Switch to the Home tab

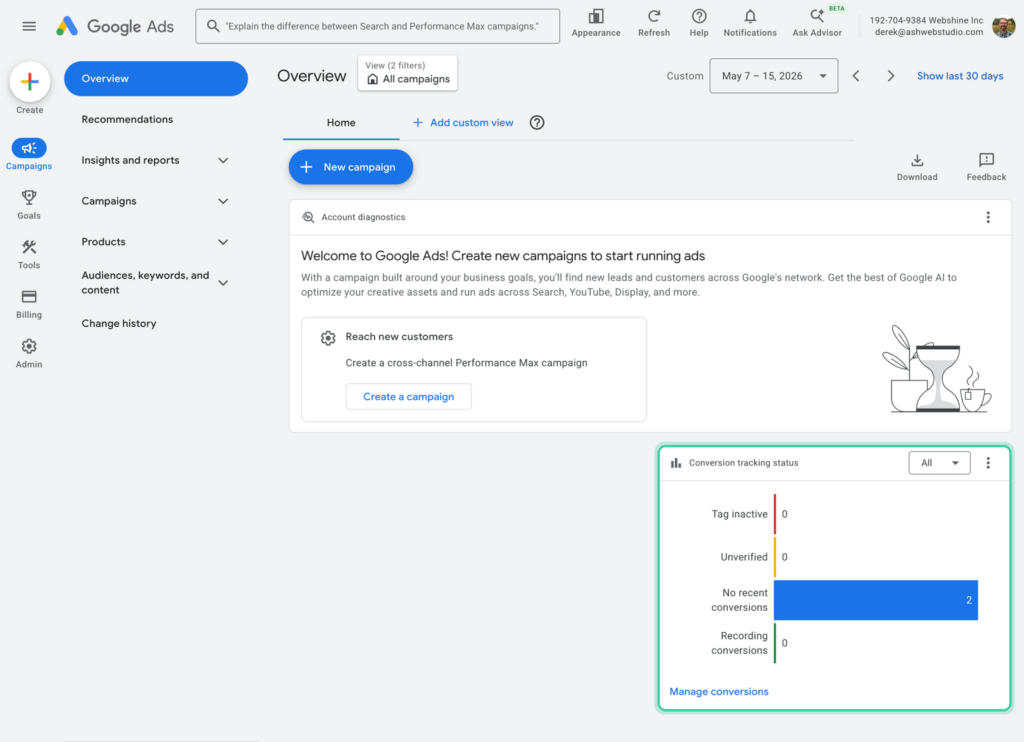click(341, 123)
